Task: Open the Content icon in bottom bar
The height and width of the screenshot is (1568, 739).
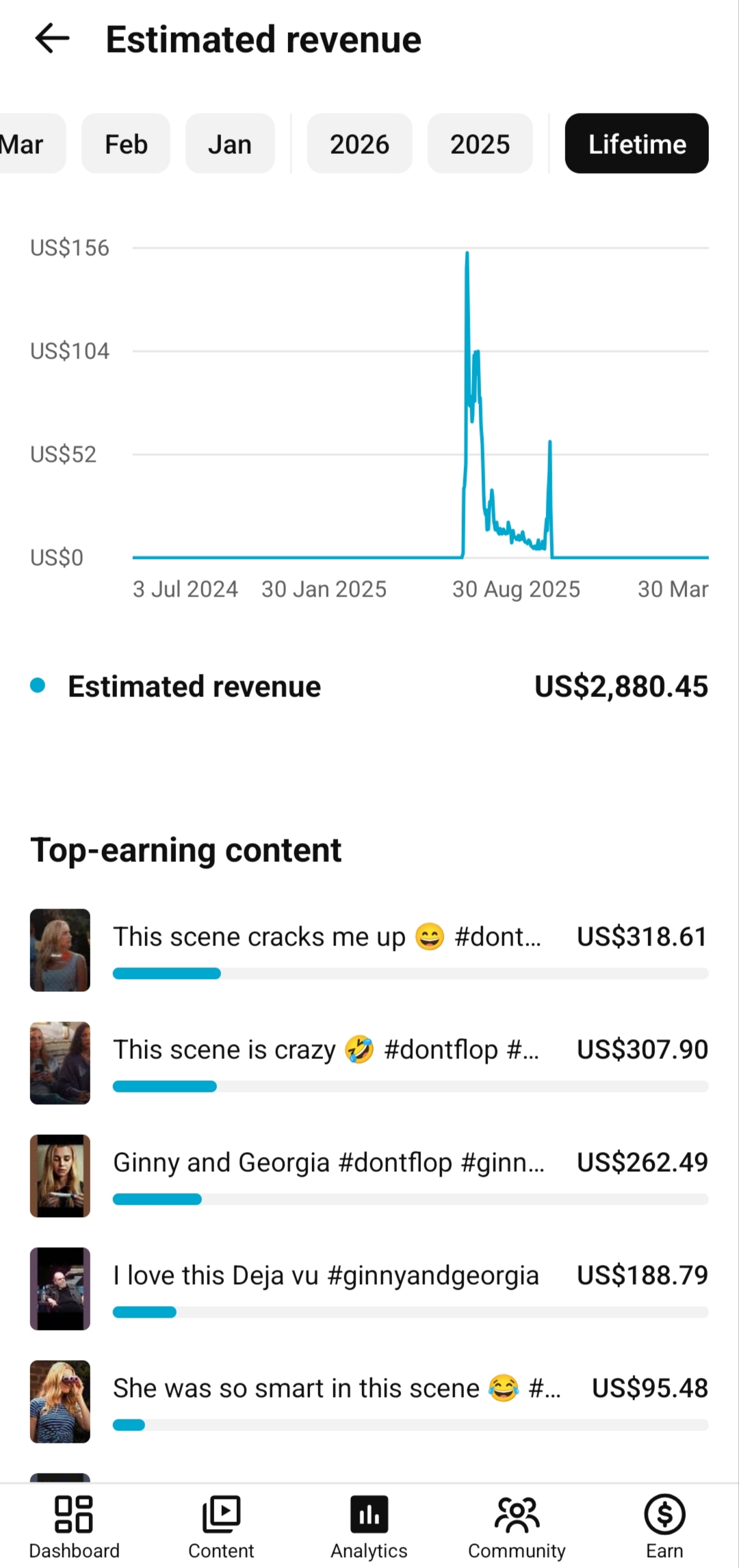Action: pos(221,1515)
